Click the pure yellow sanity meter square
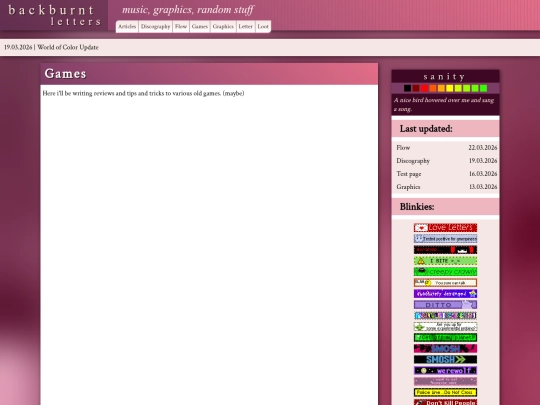Screen dimensions: 540x405 [450, 88]
